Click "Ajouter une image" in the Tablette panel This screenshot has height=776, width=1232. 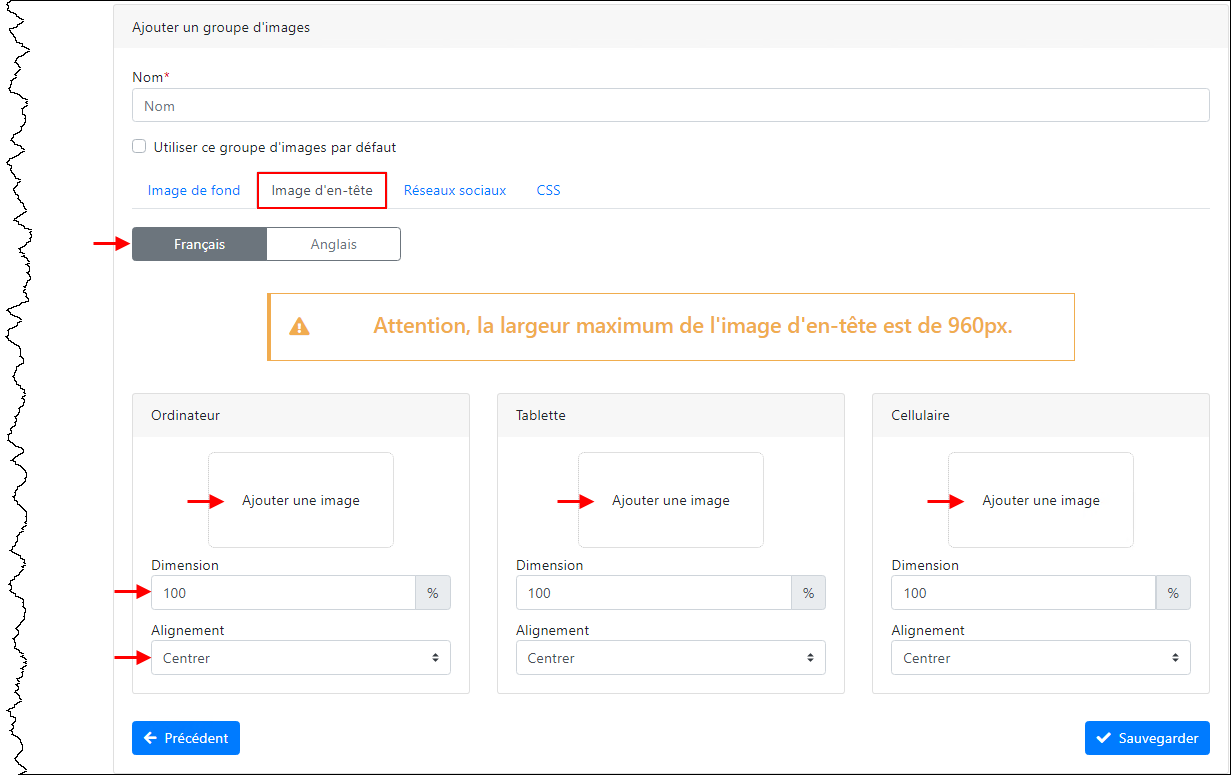point(670,500)
